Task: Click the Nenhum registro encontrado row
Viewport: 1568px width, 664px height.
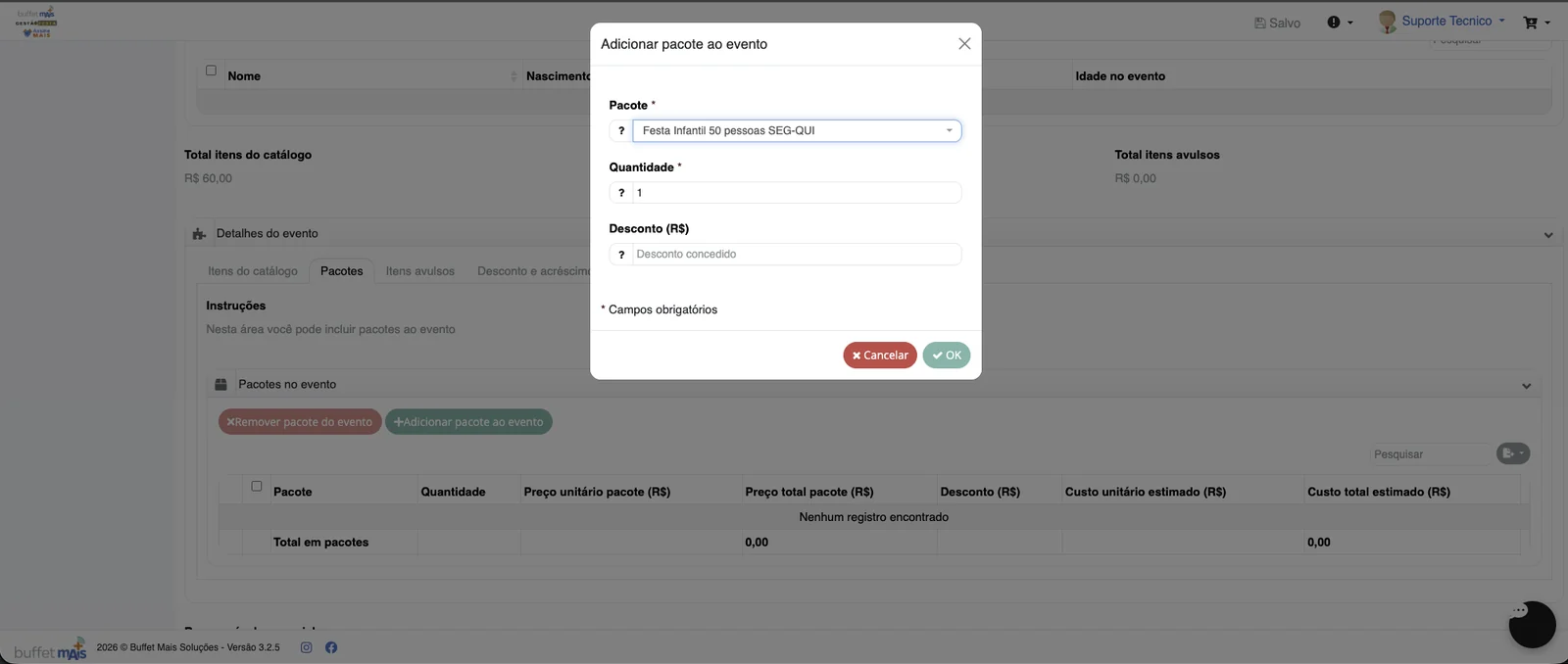Action: (x=873, y=517)
